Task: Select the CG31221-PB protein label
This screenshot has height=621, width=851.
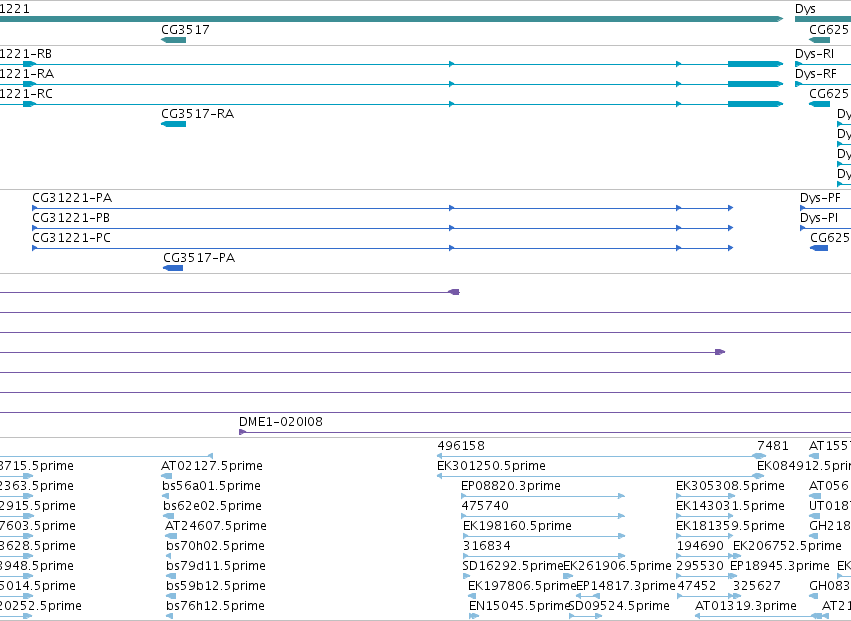Action: (71, 218)
